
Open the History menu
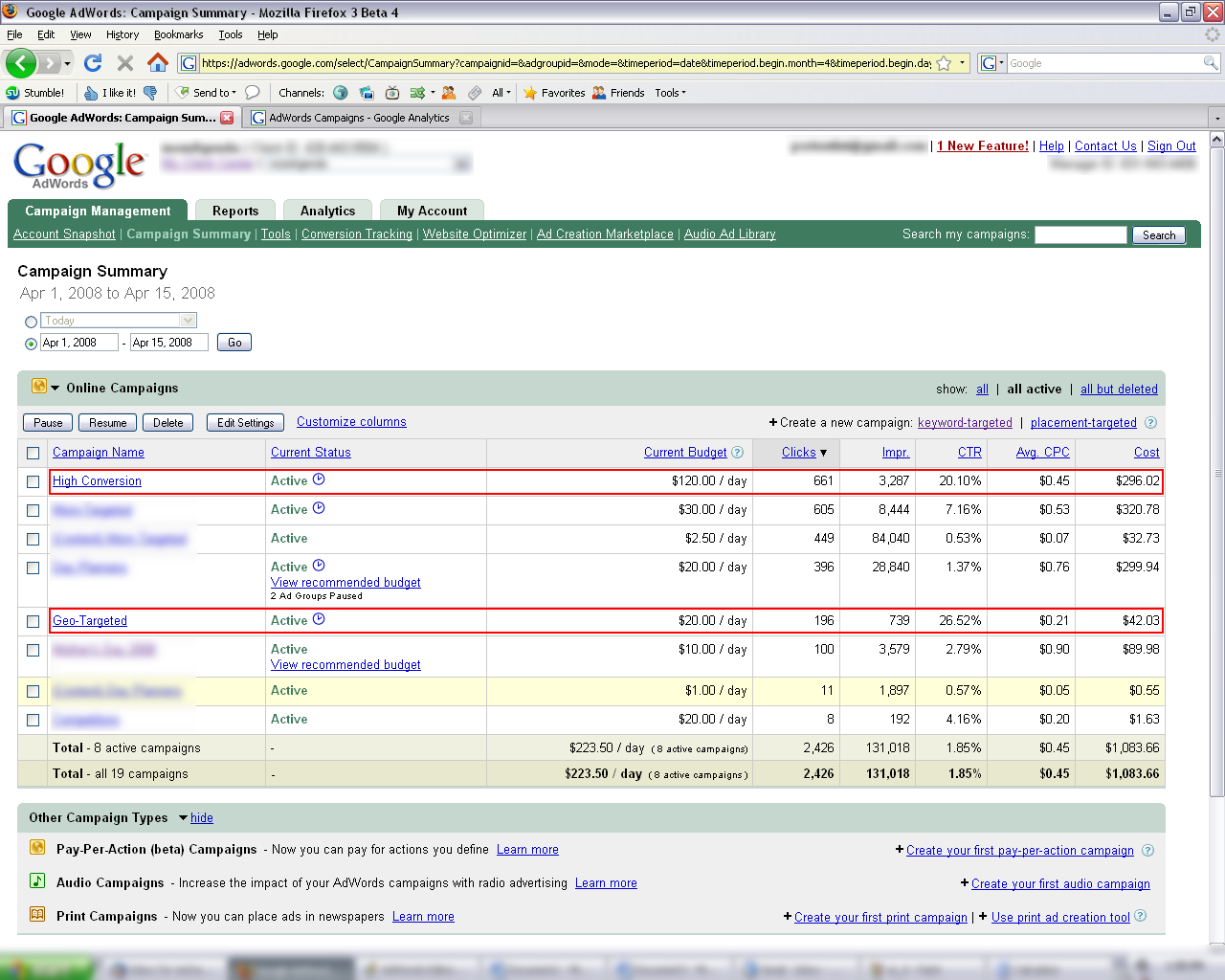tap(122, 34)
